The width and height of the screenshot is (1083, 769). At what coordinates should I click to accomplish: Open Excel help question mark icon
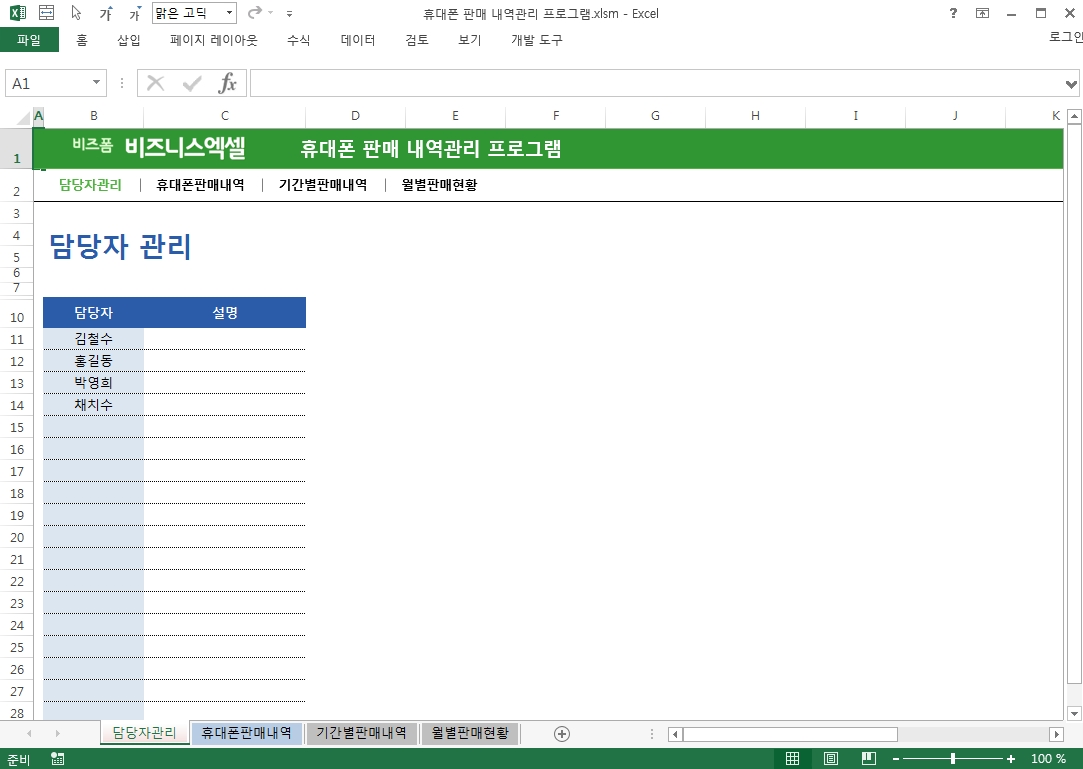[953, 13]
